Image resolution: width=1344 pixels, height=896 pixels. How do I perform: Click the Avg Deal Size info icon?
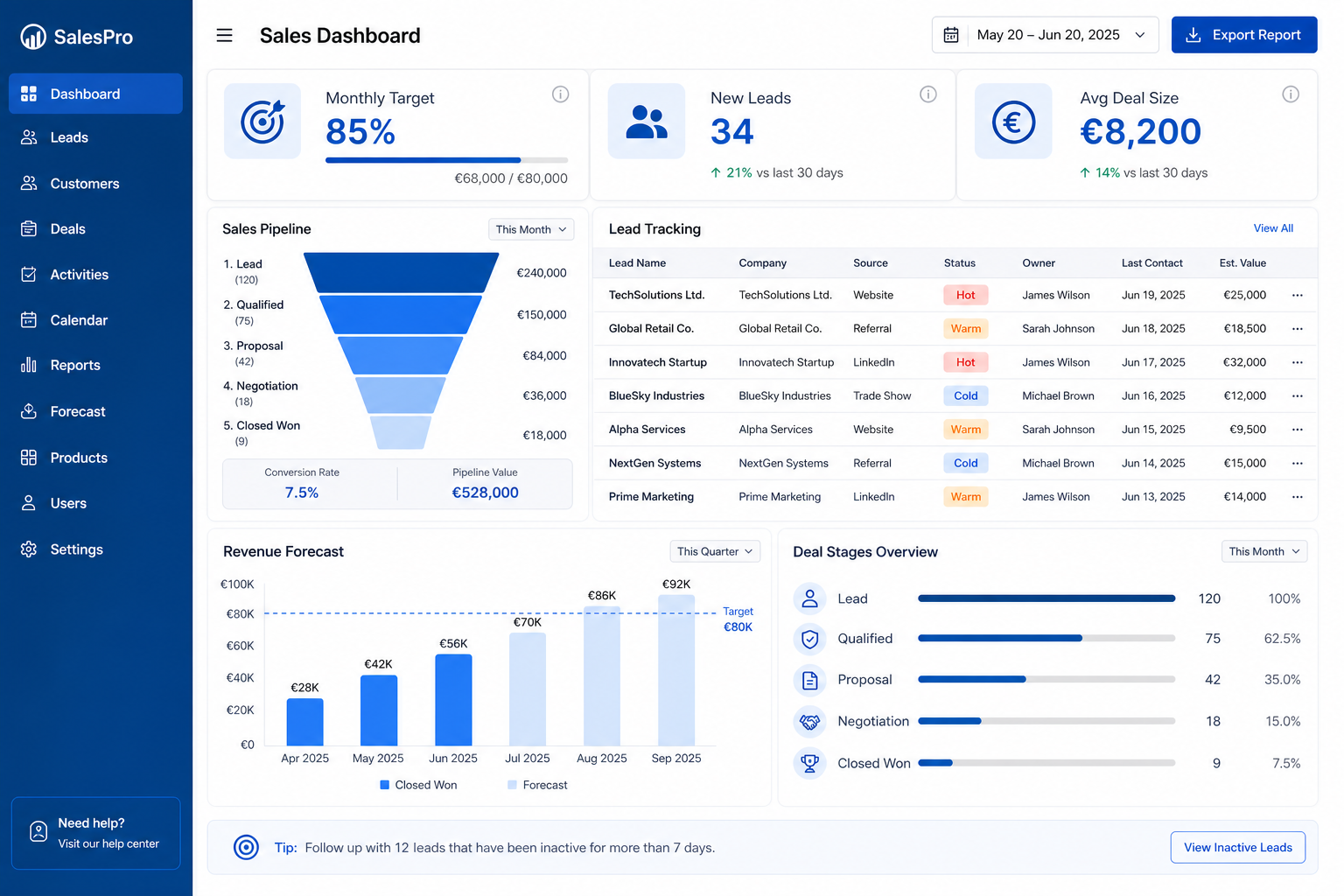pos(1291,94)
